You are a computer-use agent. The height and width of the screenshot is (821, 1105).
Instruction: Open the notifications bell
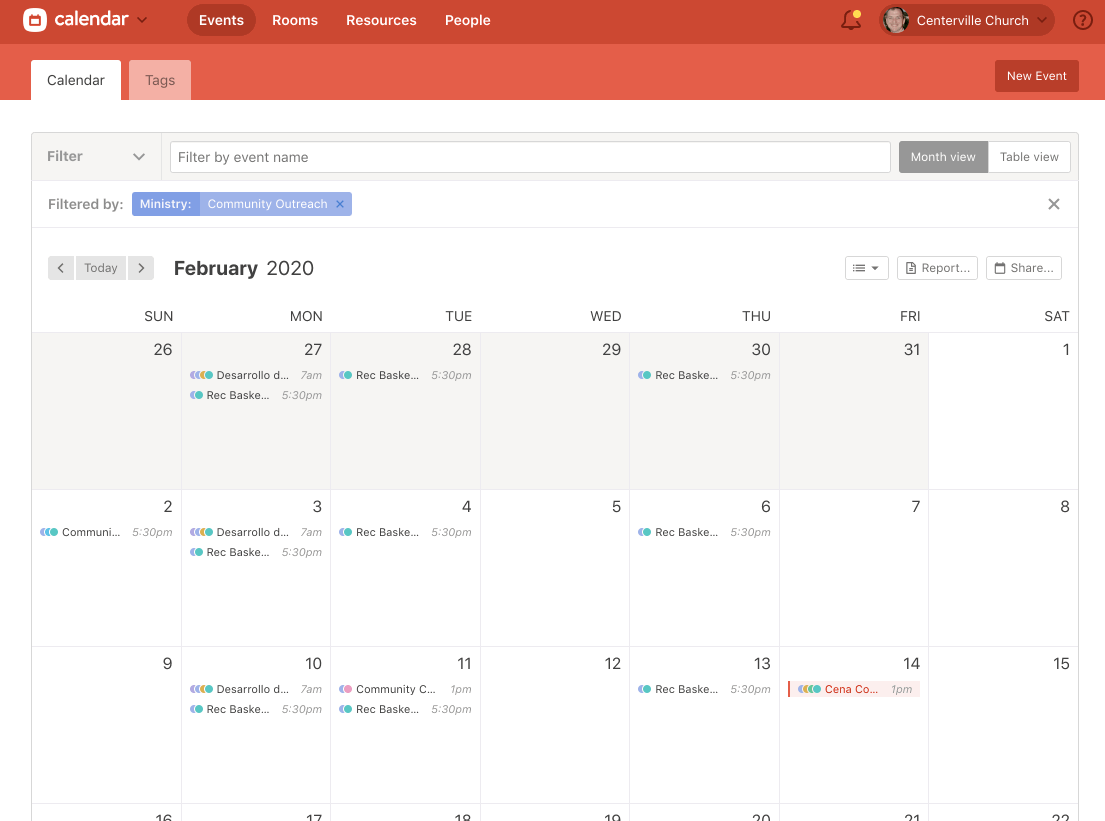click(x=851, y=20)
